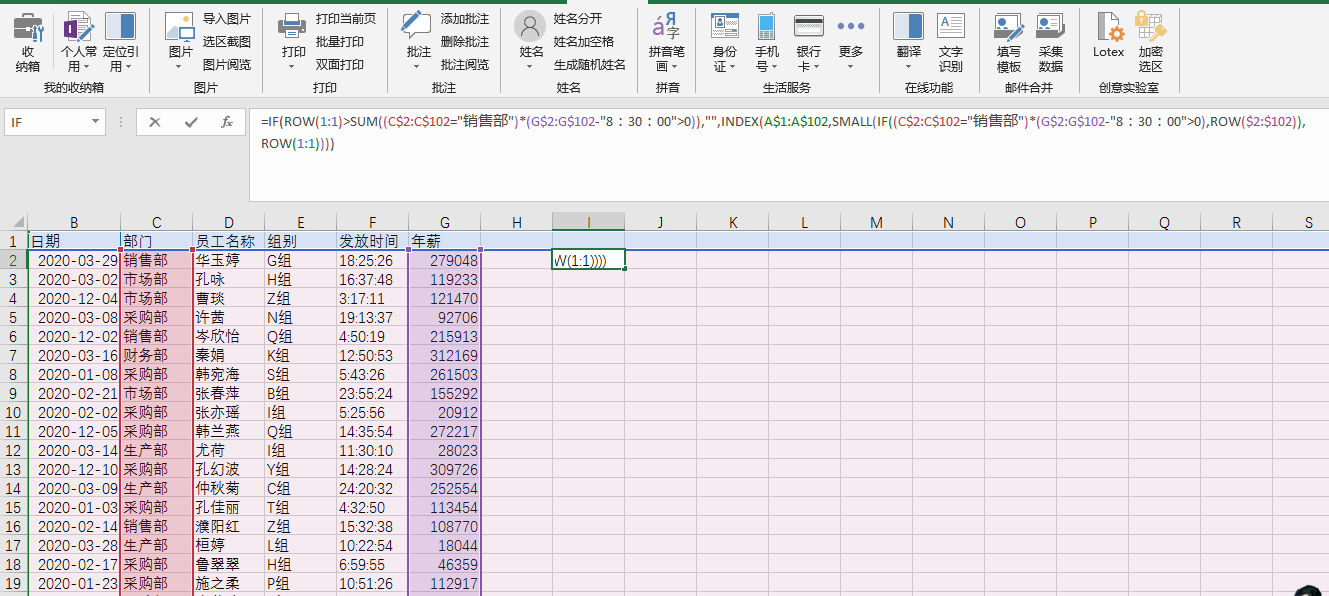The image size is (1329, 596).
Task: Click 导入图片 button
Action: point(227,19)
